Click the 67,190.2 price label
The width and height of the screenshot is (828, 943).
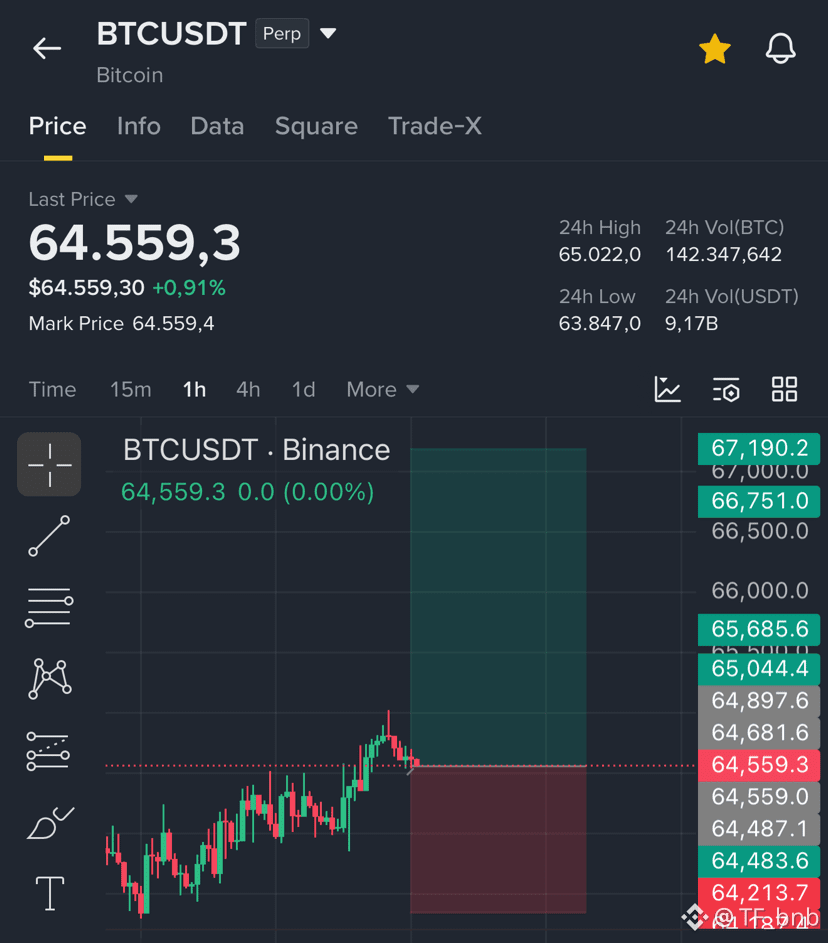759,448
